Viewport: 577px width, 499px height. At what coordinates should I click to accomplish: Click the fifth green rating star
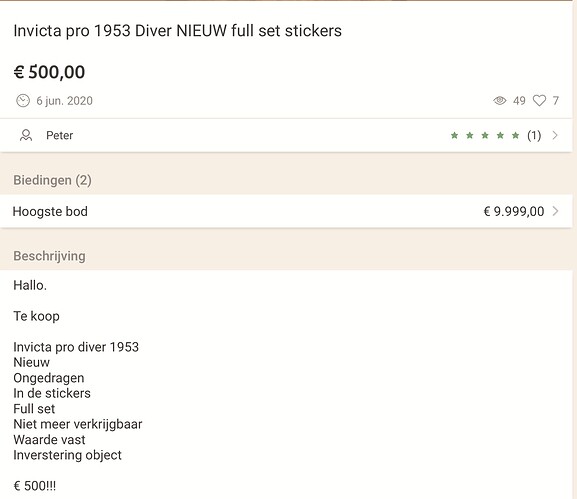pos(516,135)
